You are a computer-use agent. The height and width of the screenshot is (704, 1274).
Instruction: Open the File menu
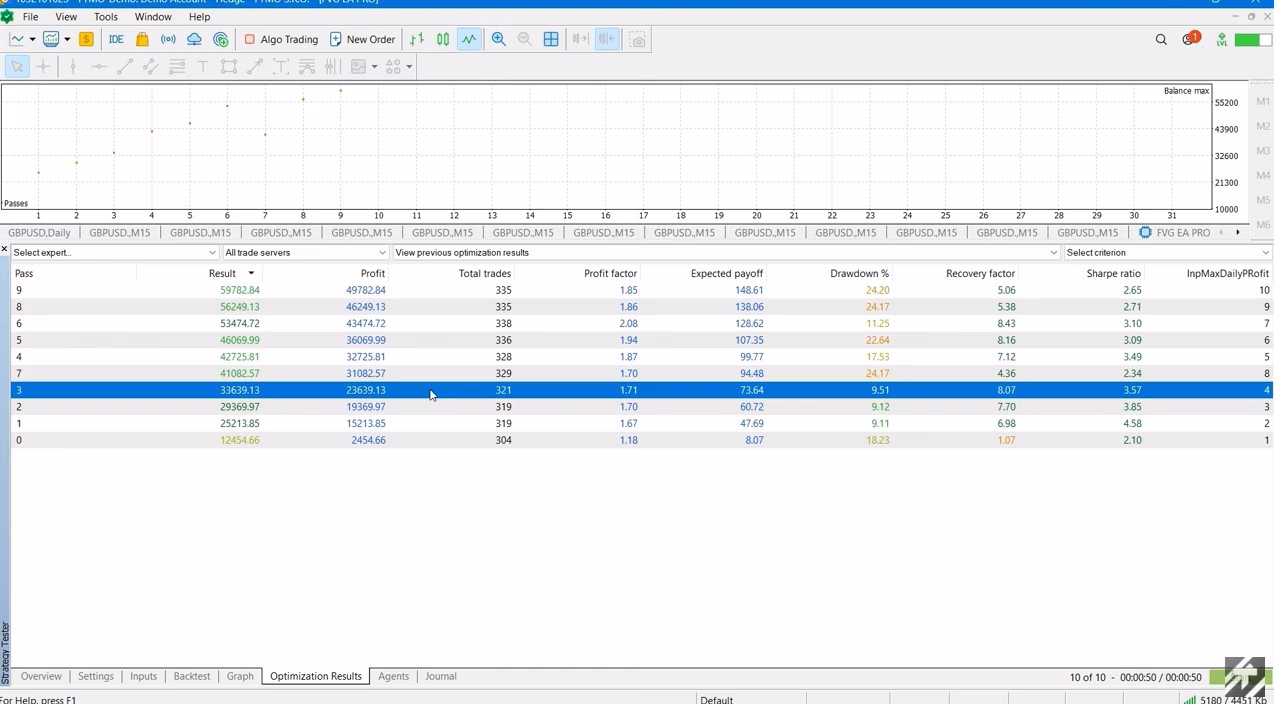pyautogui.click(x=30, y=17)
